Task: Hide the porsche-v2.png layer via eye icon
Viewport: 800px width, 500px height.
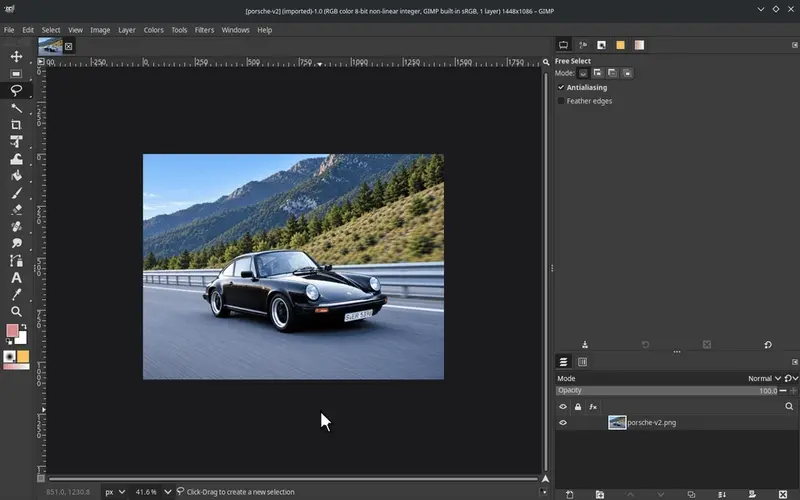Action: click(563, 422)
